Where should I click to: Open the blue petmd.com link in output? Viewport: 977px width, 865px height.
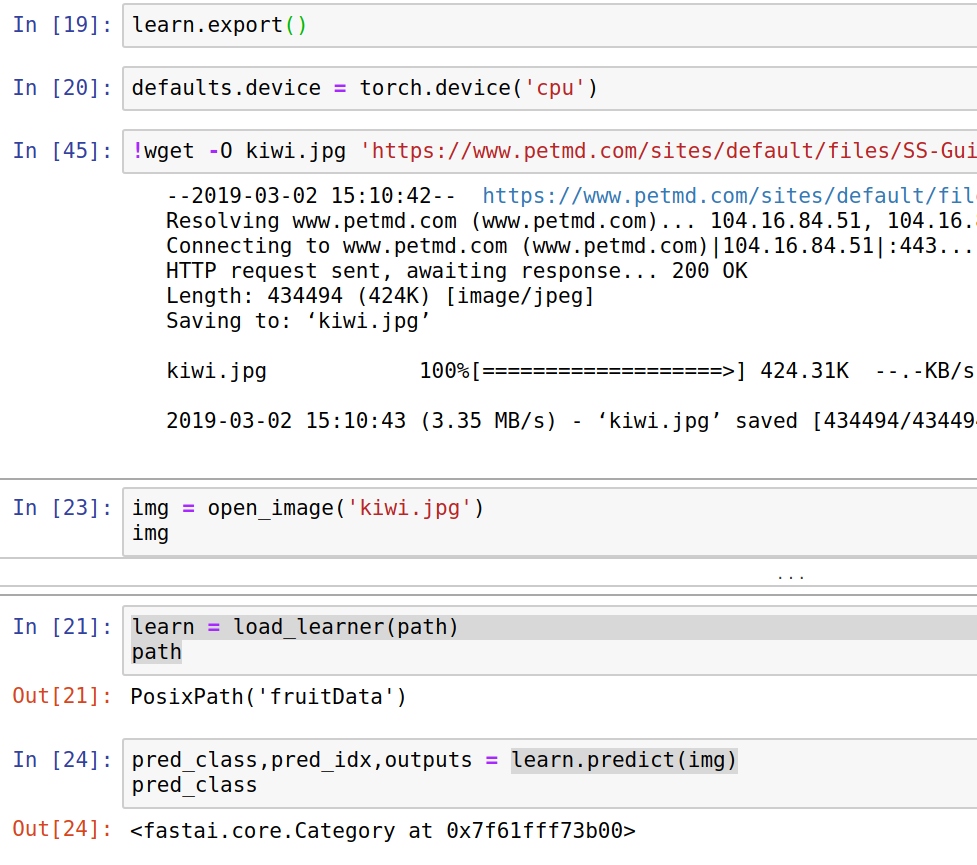[x=728, y=196]
